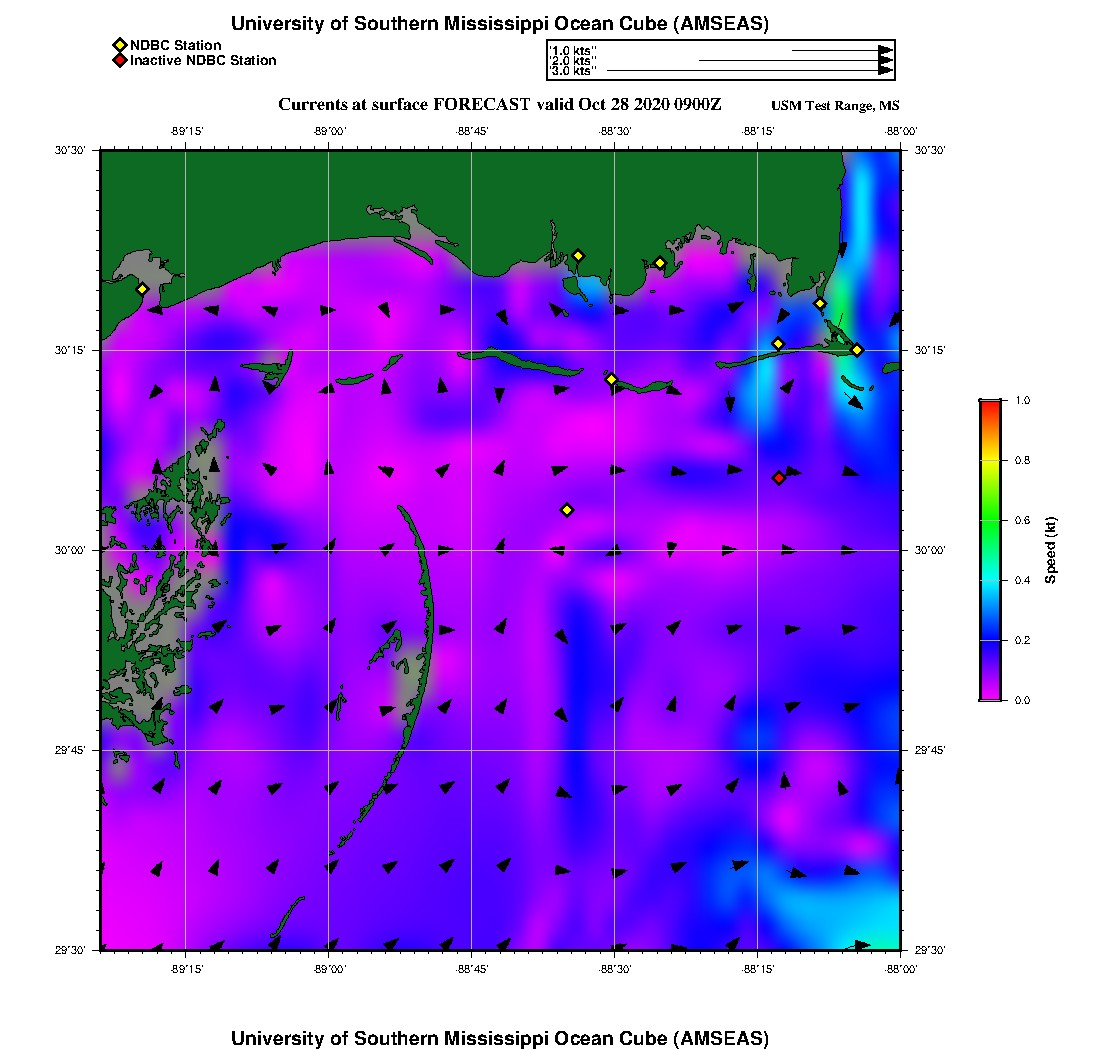This screenshot has width=1100, height=1050.
Task: Click the 1.0 kts arrow in the speed legend
Action: (x=842, y=50)
